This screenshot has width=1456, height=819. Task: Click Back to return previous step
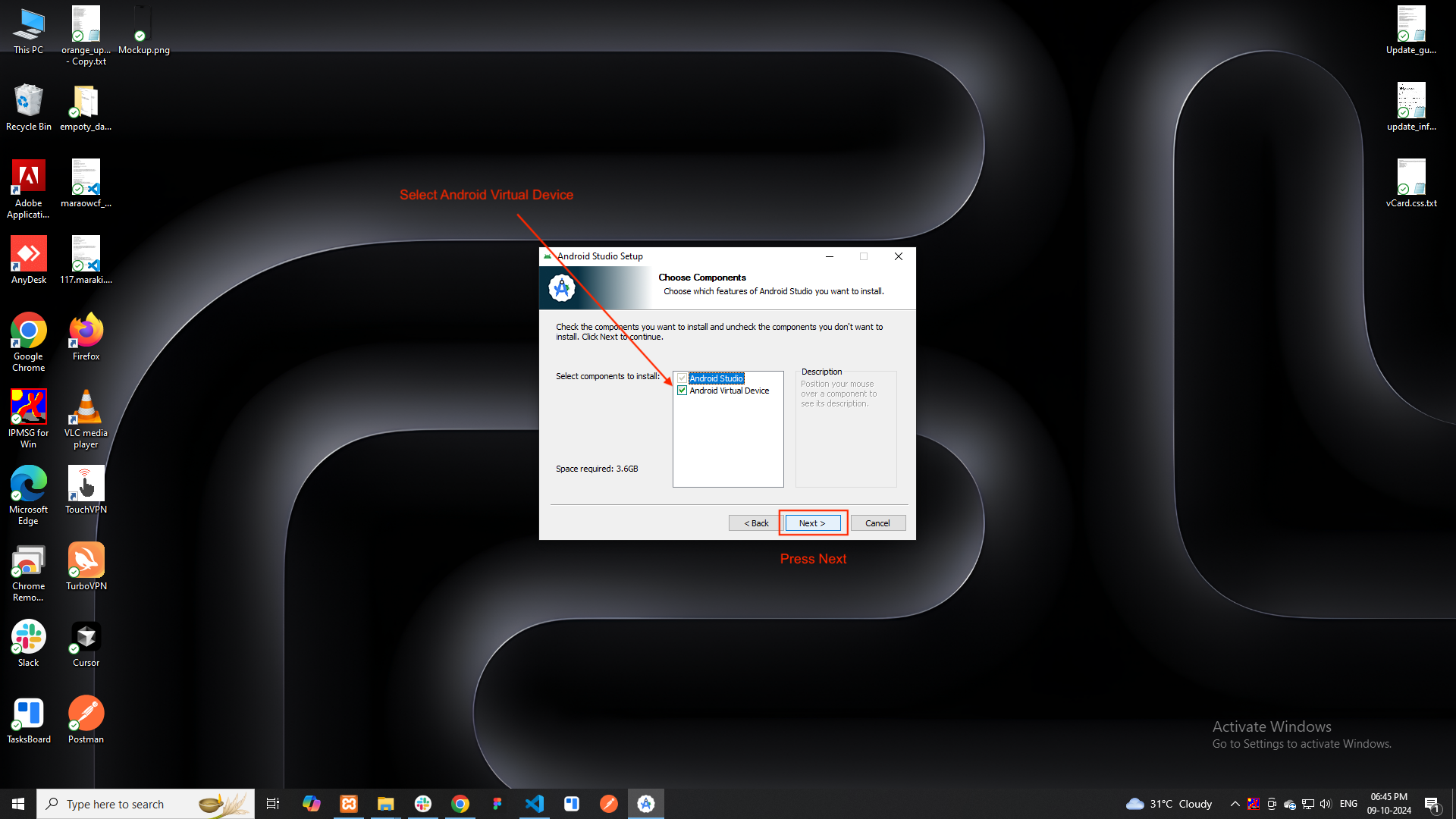(755, 522)
